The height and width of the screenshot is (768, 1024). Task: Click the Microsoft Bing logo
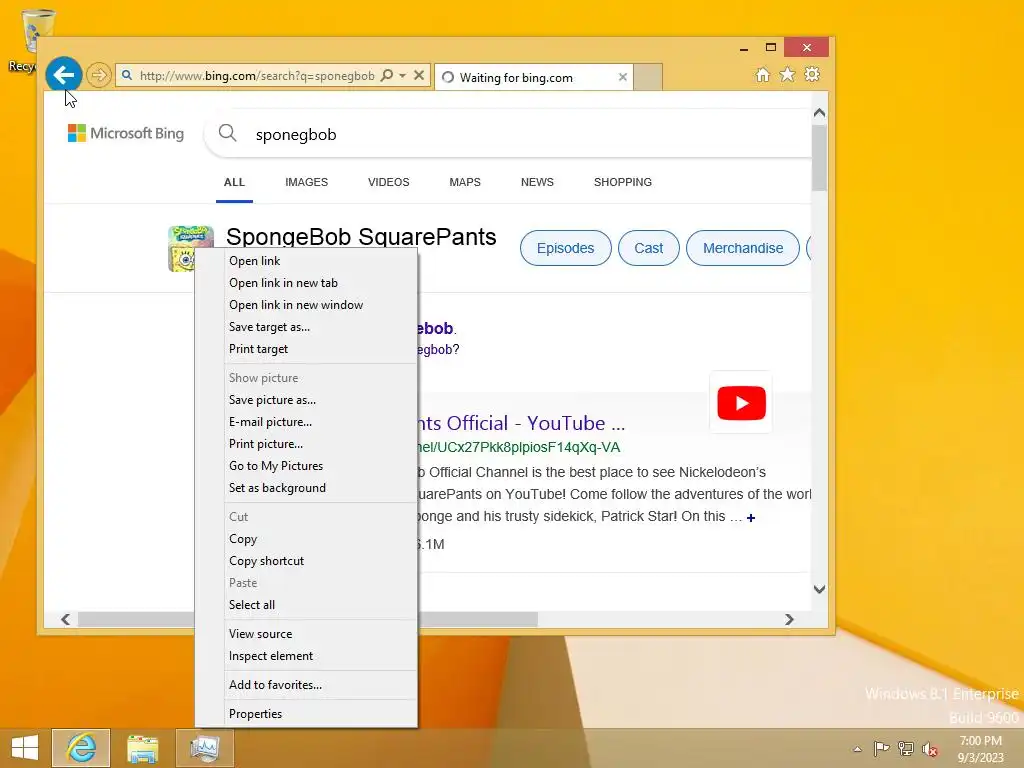[x=126, y=133]
